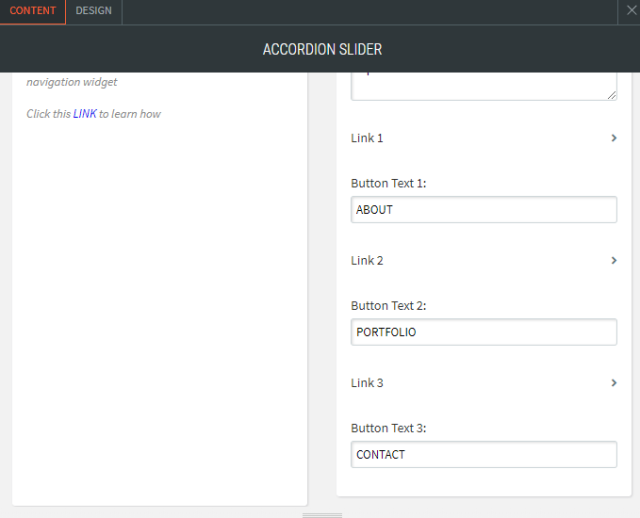
Task: Click the 'Button Text 1:' label
Action: [388, 184]
